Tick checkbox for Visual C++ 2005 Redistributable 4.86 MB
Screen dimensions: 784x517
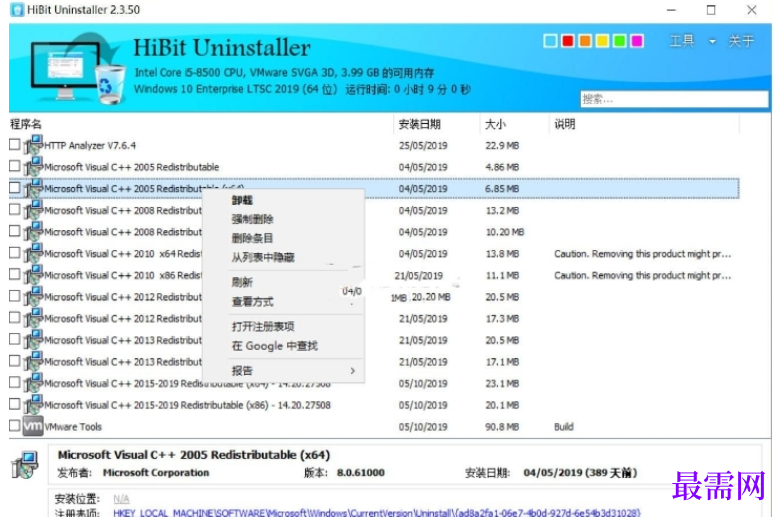click(x=14, y=166)
